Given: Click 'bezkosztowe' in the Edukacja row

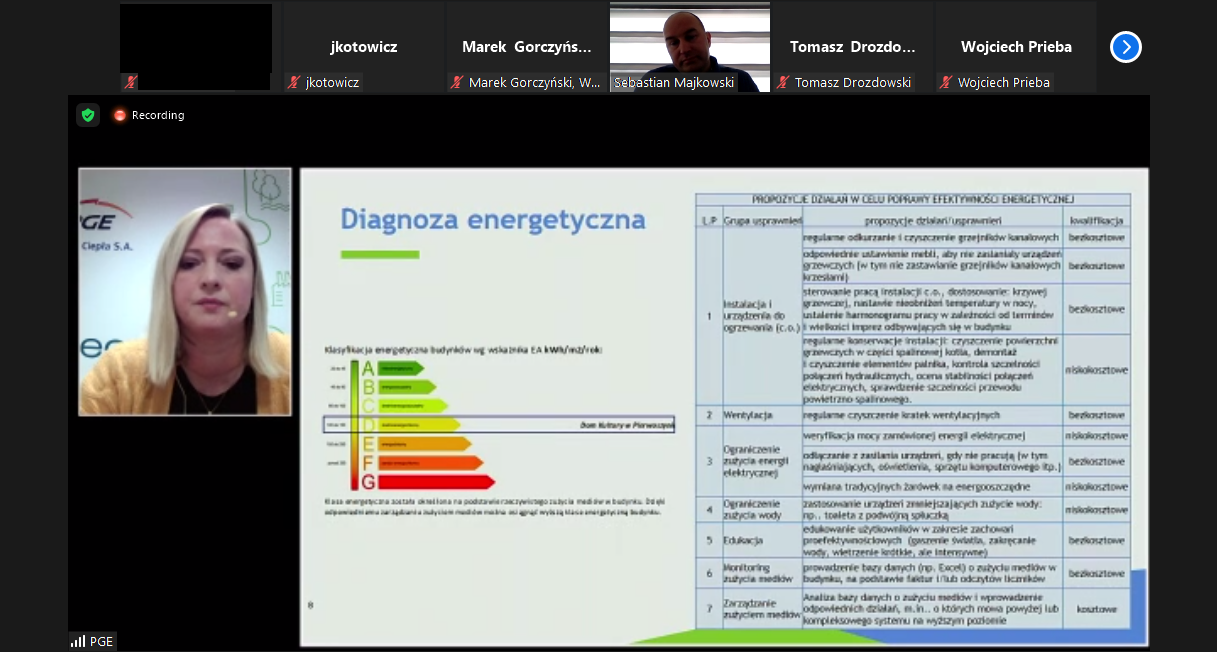Looking at the screenshot, I should [1096, 540].
